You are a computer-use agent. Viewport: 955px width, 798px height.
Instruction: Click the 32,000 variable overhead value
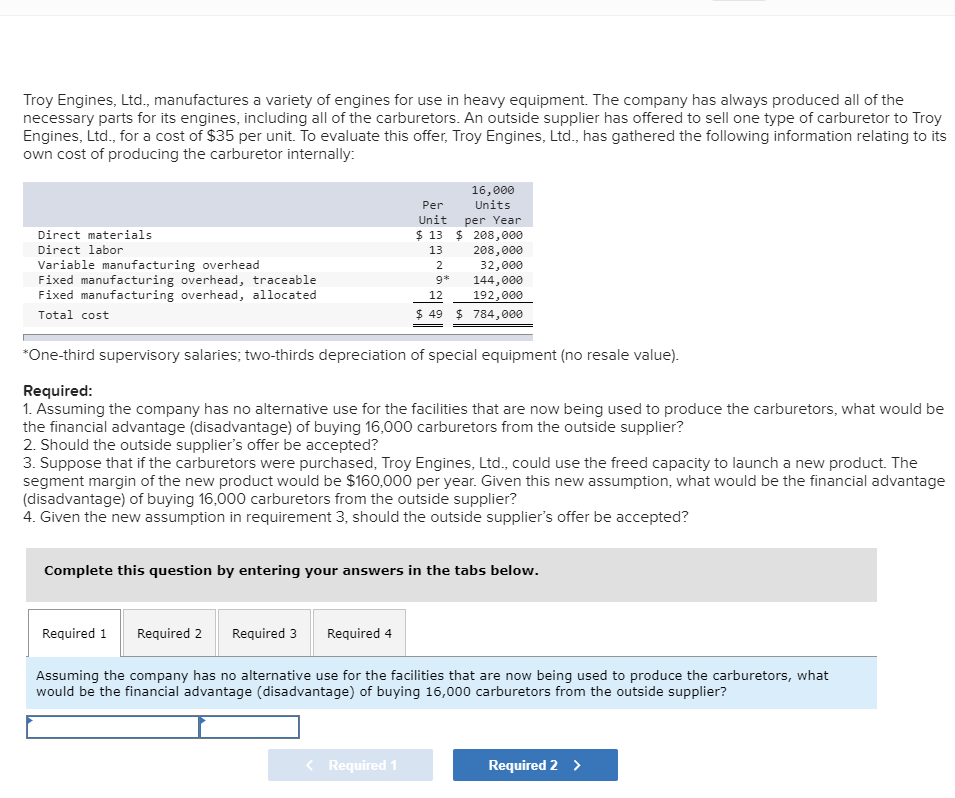pos(501,265)
